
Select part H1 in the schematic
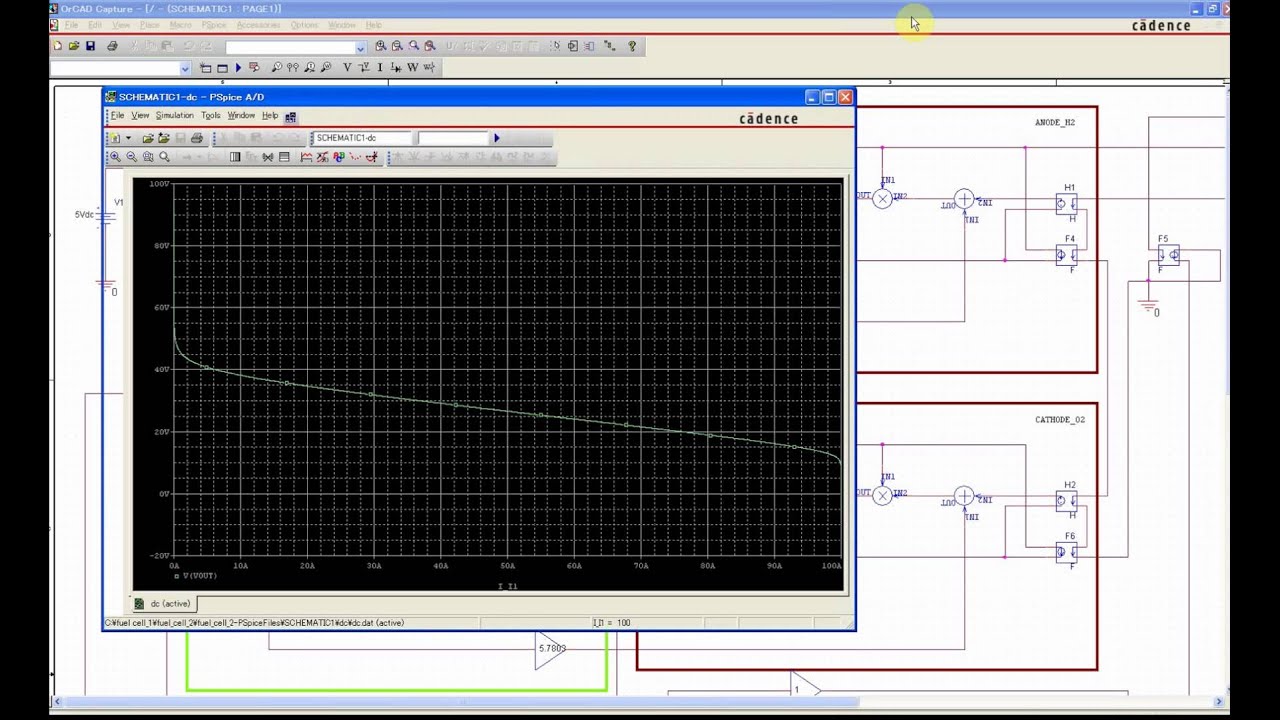1066,203
